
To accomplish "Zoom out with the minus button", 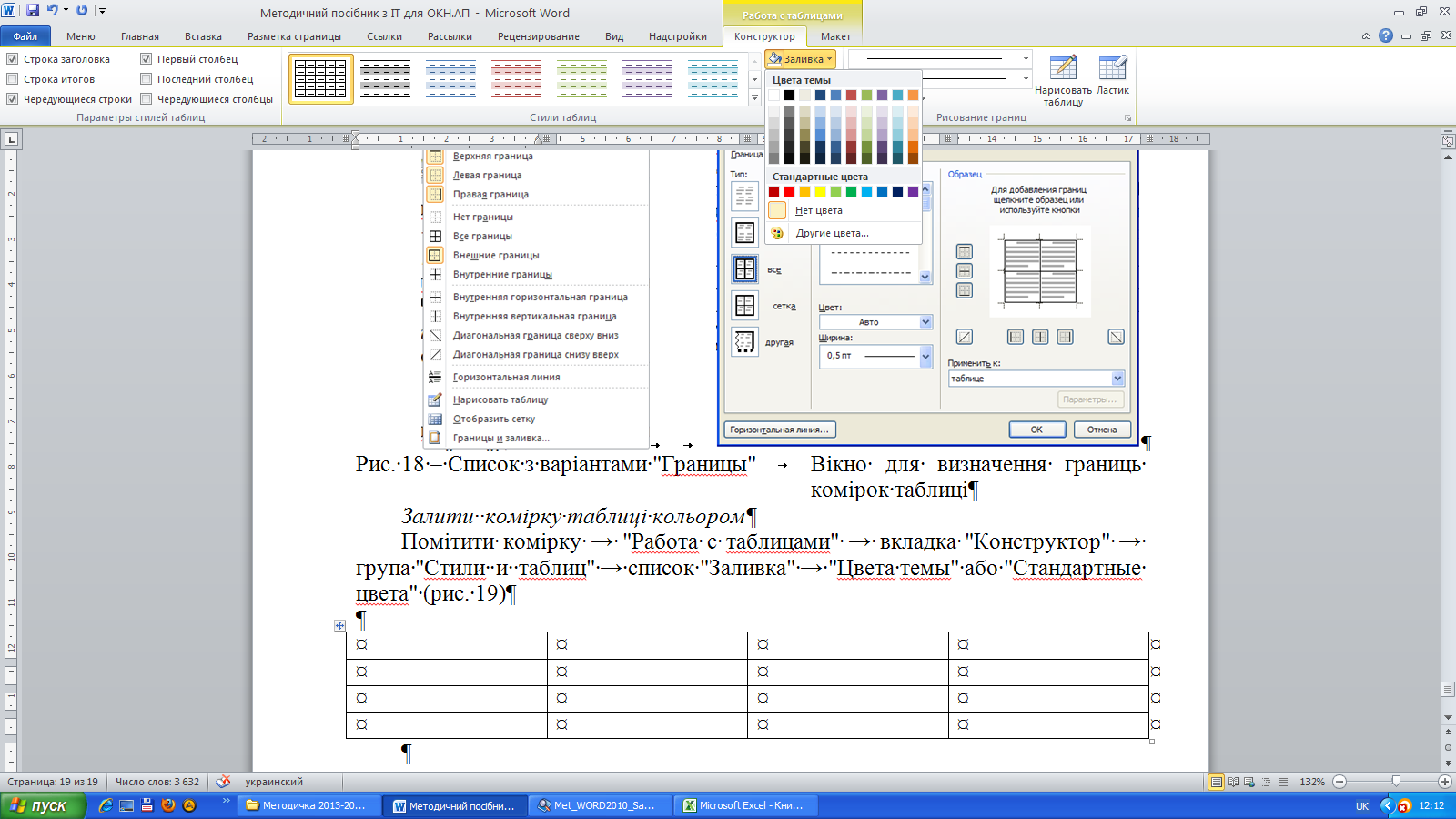I will [x=1340, y=782].
